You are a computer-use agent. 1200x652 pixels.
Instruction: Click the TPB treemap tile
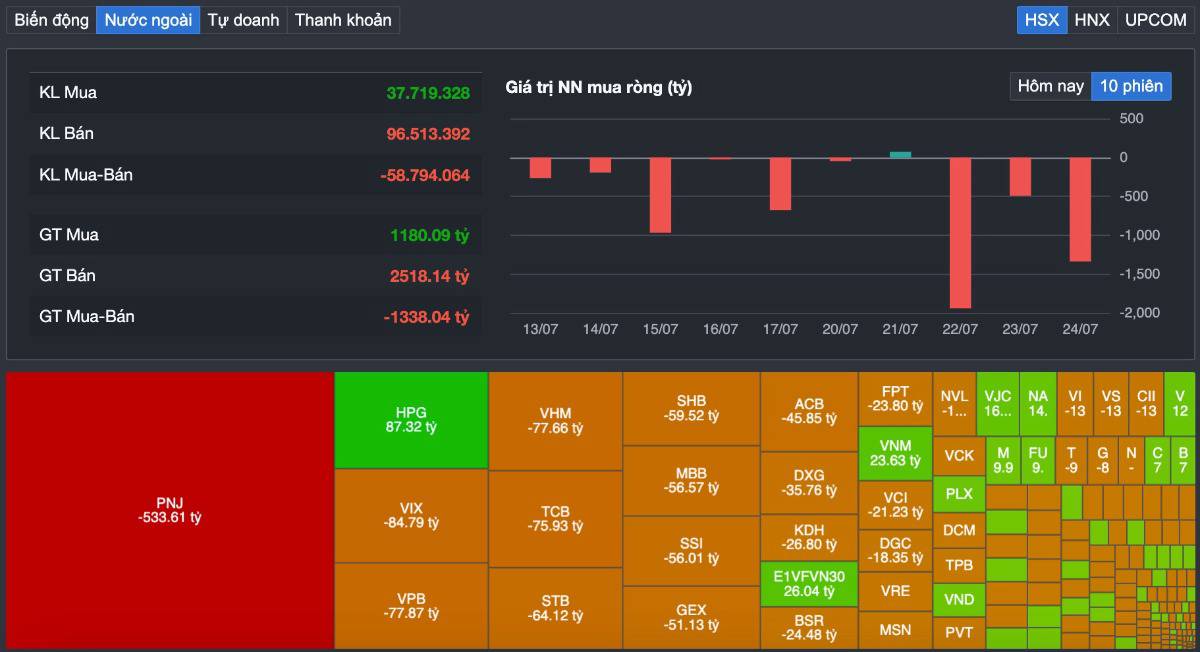pos(959,565)
